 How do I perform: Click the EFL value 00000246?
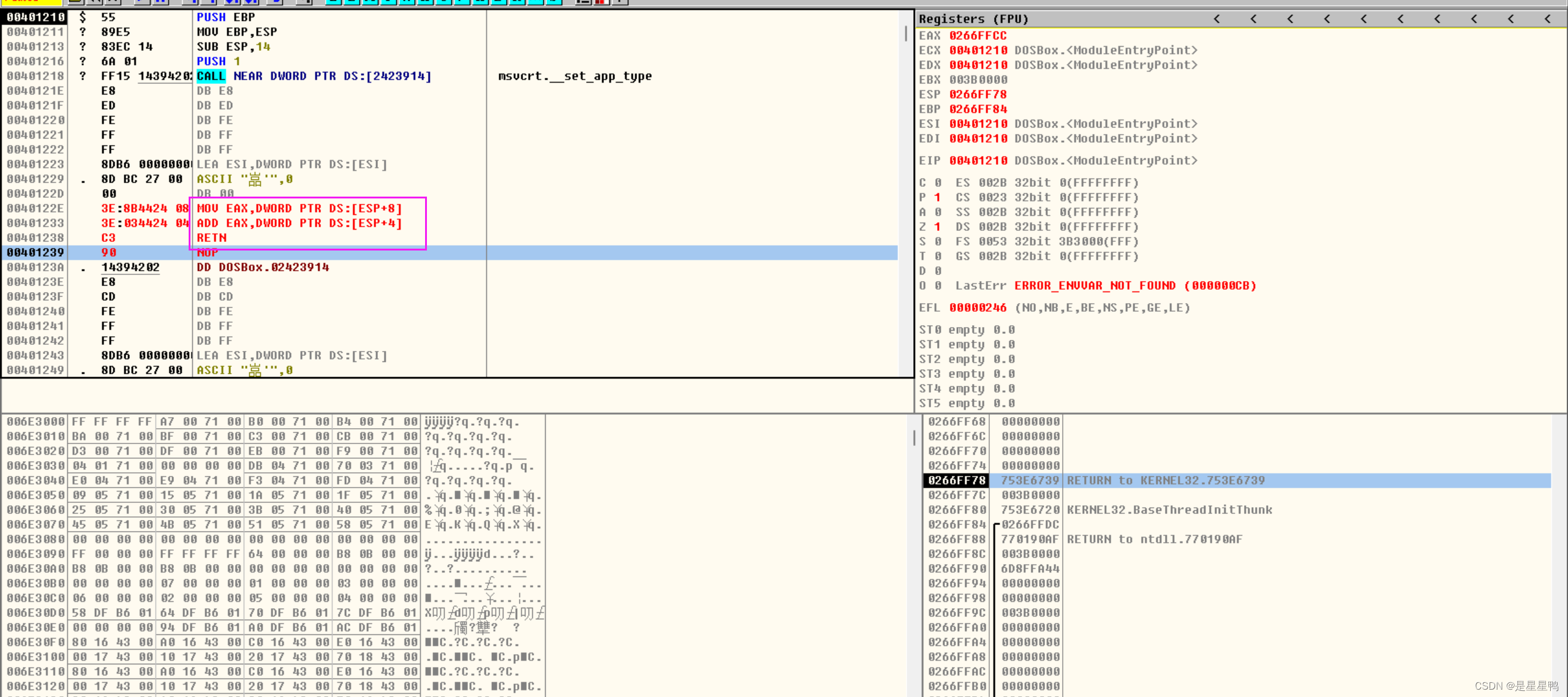tap(978, 307)
